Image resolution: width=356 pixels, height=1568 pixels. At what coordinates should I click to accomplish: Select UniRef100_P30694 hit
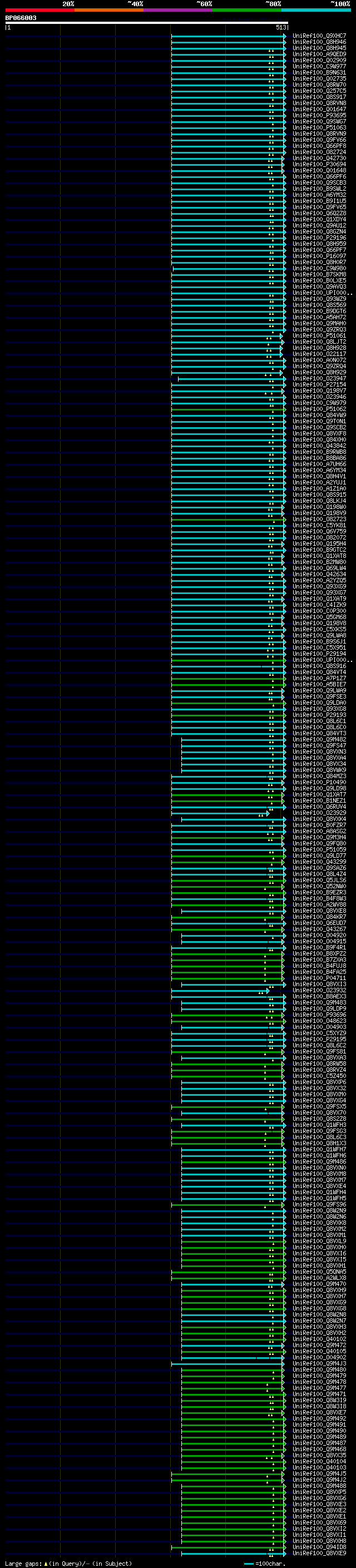click(x=319, y=164)
